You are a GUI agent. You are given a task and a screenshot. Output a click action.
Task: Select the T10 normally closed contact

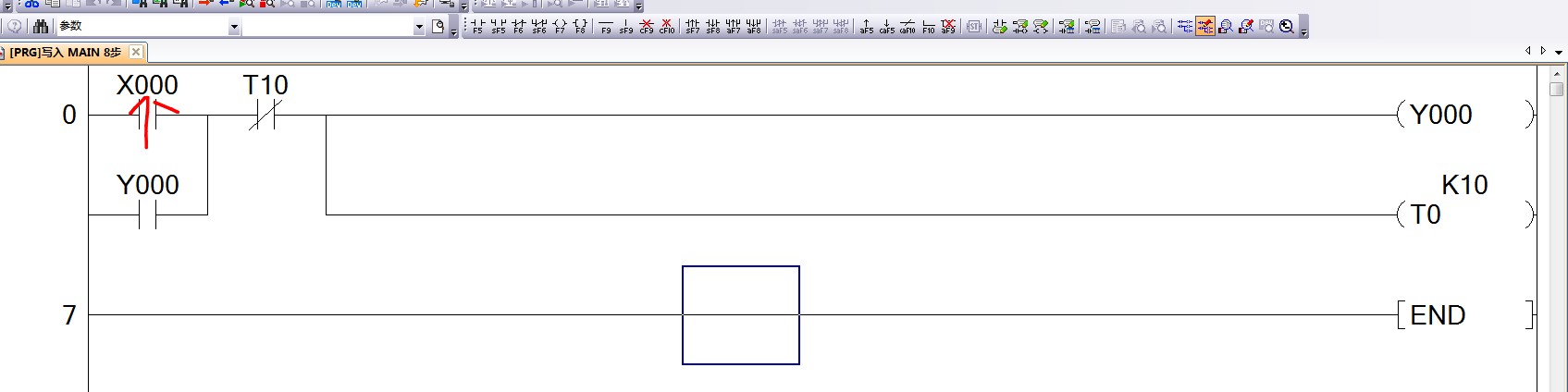265,115
